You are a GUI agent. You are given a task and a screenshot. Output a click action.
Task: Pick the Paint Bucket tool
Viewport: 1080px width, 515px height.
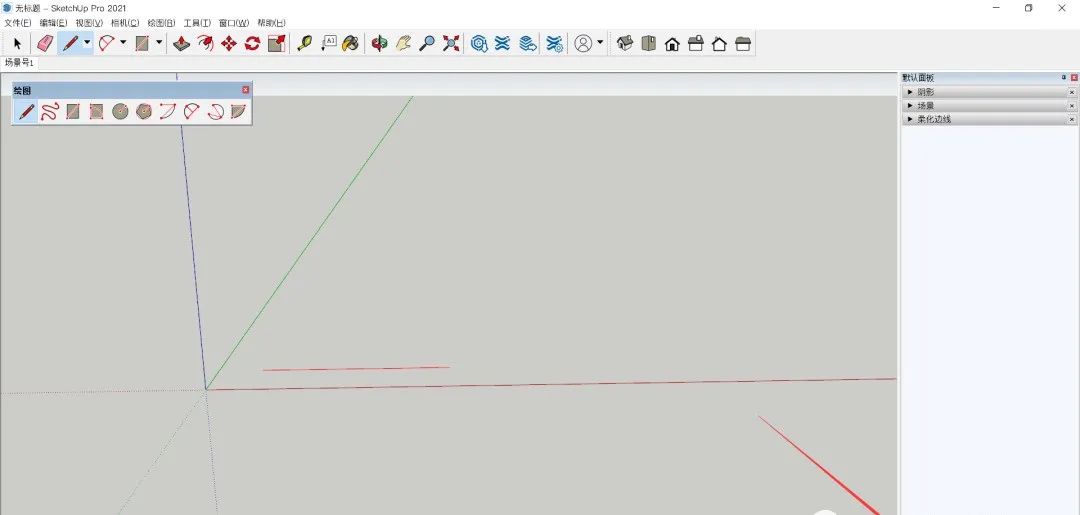(351, 44)
